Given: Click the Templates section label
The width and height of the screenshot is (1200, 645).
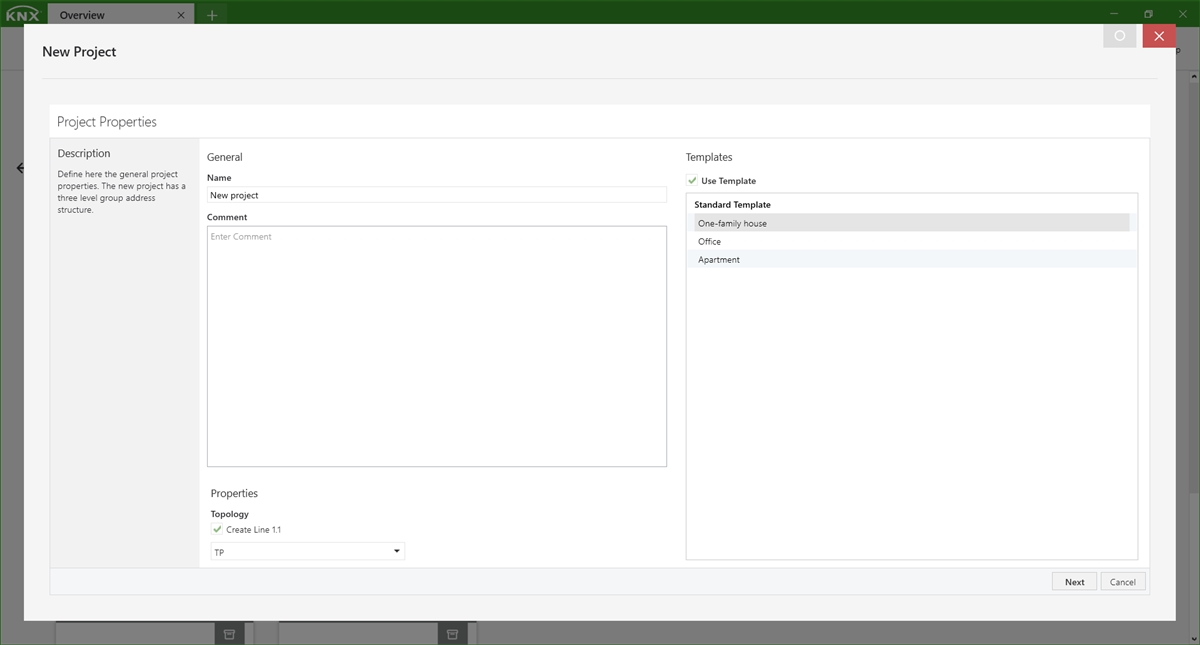Looking at the screenshot, I should point(709,157).
